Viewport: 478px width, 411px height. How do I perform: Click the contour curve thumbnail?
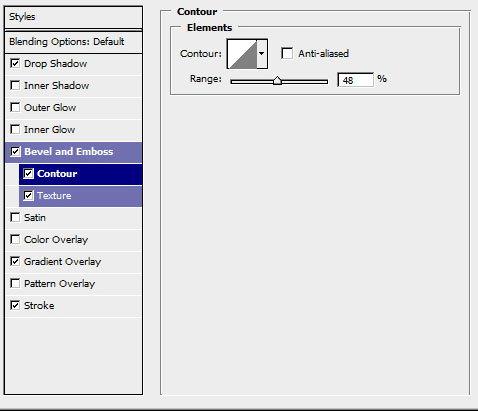[242, 54]
